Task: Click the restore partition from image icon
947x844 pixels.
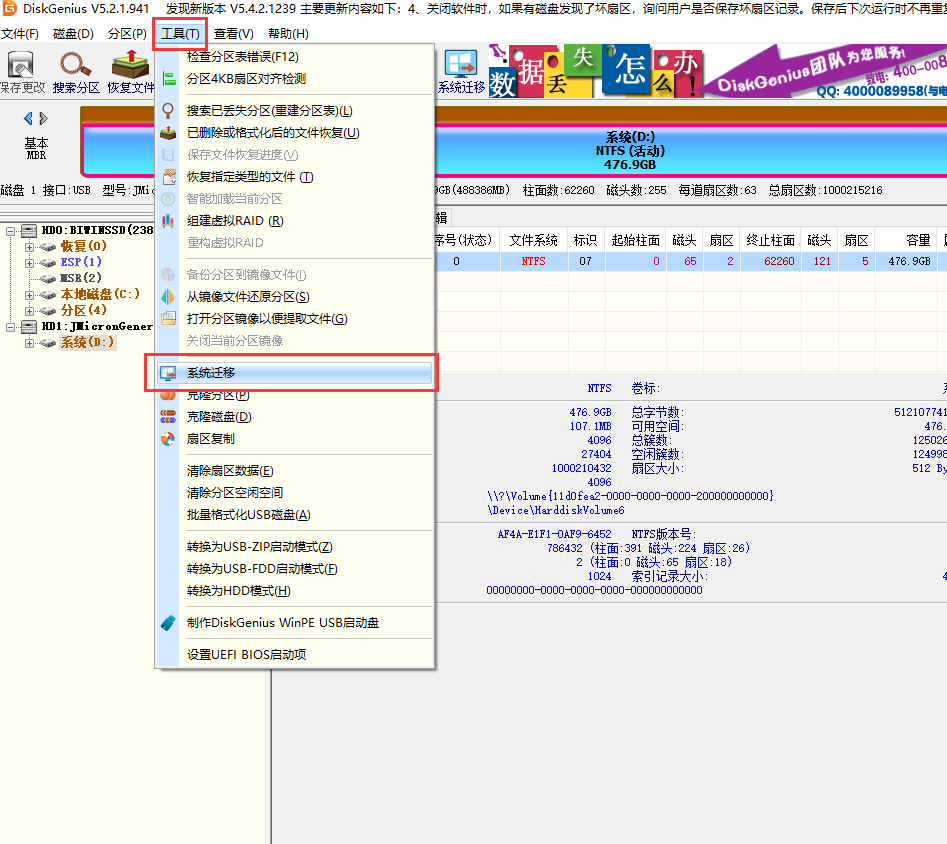Action: (x=168, y=297)
